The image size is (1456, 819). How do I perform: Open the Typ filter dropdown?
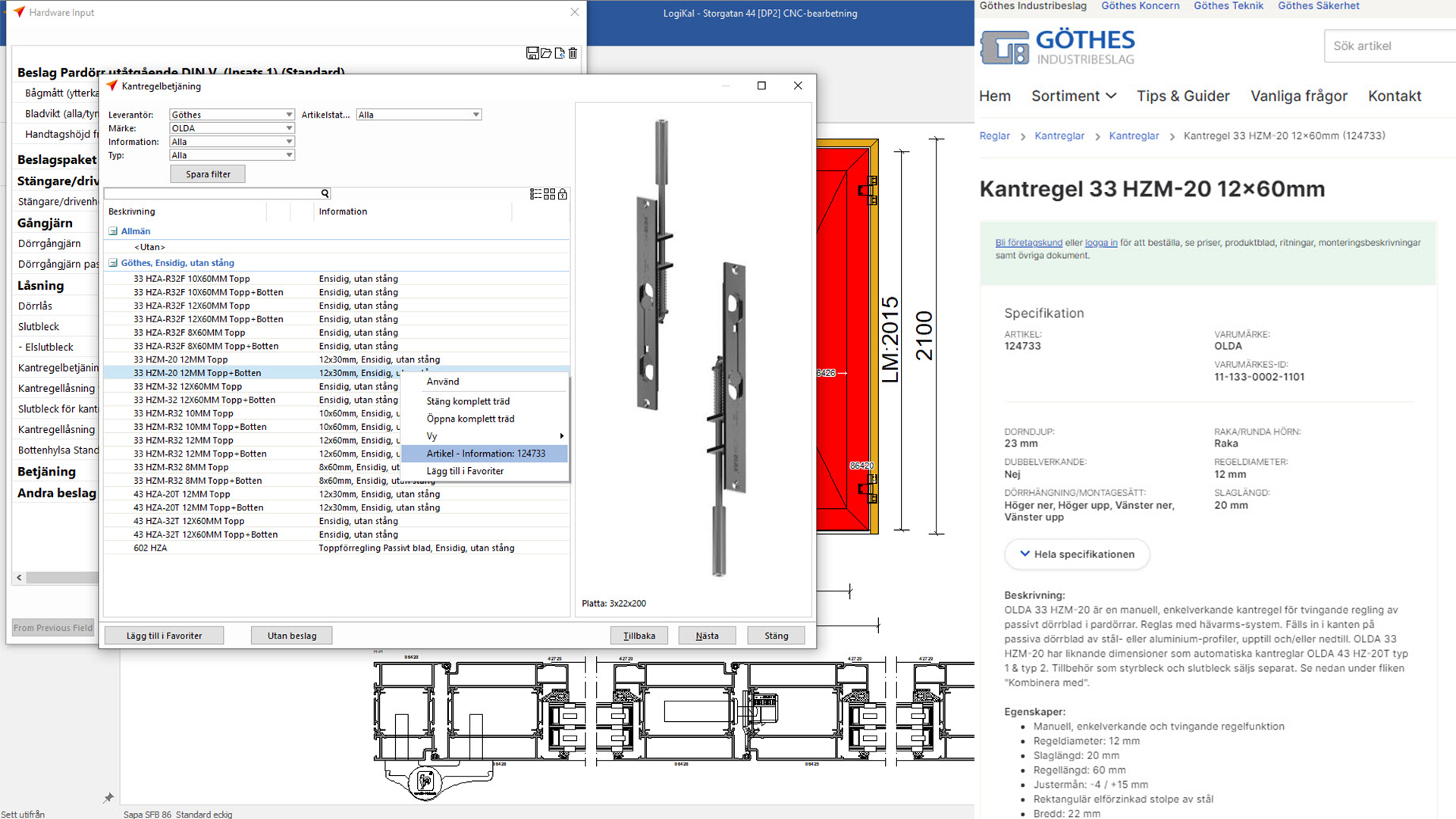[x=231, y=155]
